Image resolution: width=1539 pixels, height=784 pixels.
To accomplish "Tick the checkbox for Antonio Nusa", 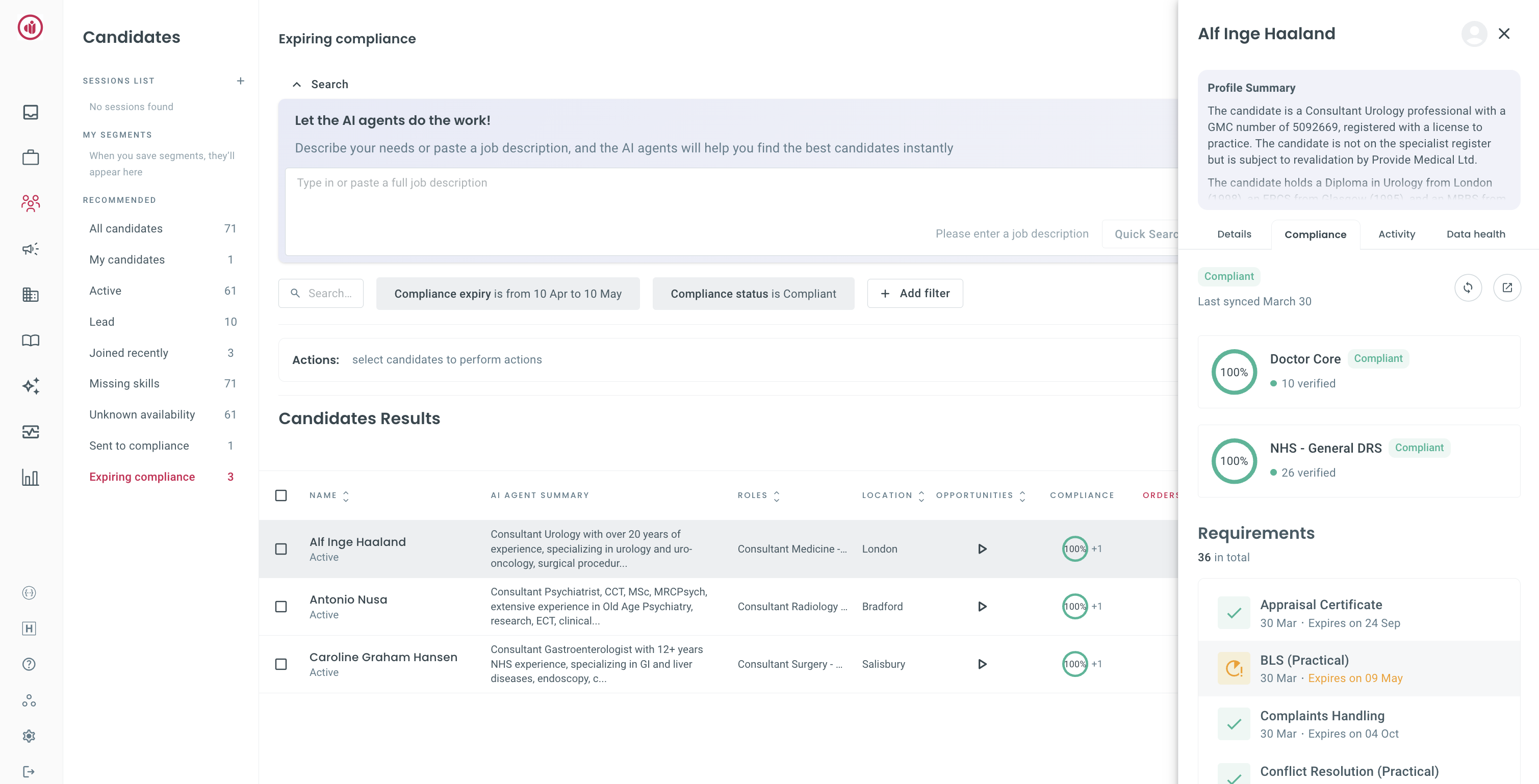I will pos(281,607).
